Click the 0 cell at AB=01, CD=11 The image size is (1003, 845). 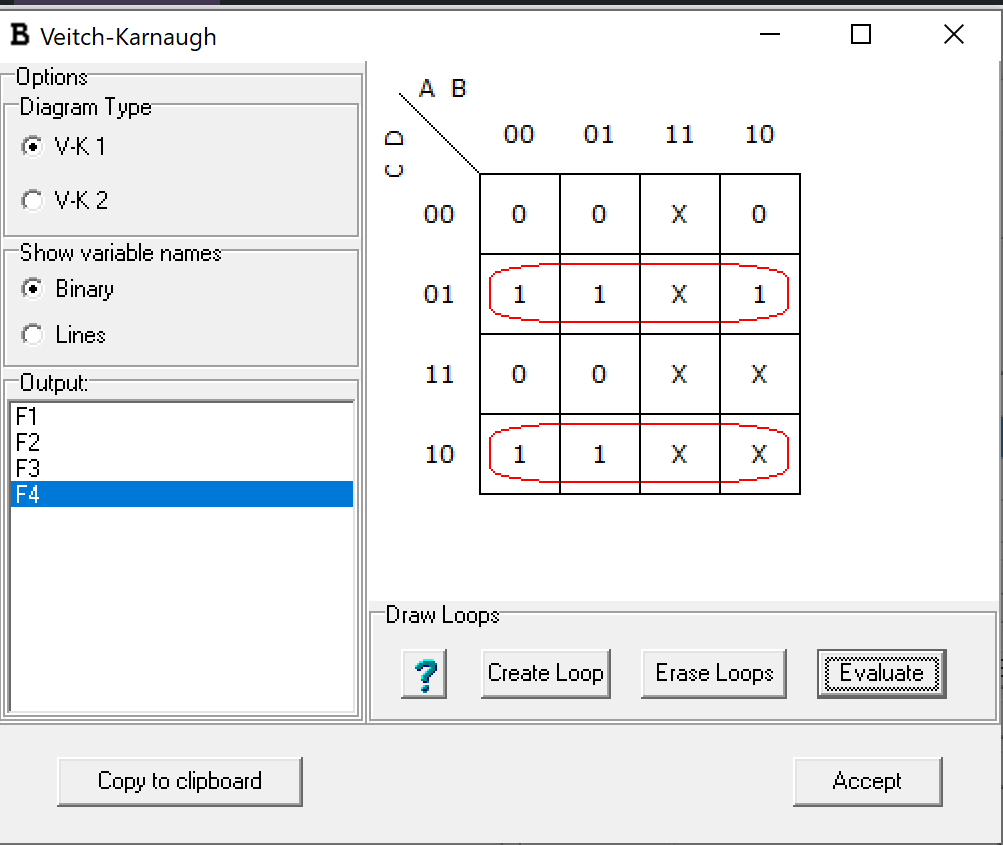pos(599,374)
